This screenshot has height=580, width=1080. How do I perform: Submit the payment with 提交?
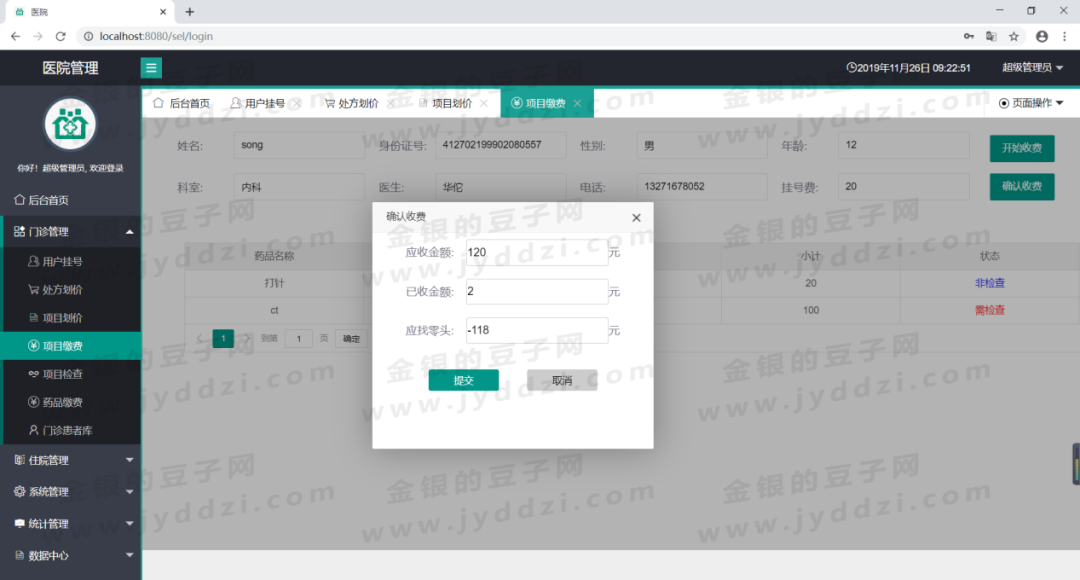click(464, 380)
